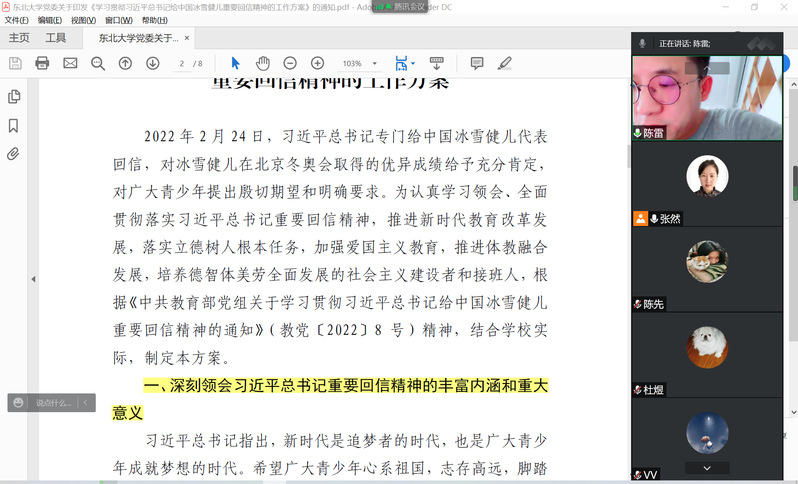Expand the participant list with the down chevron
This screenshot has width=798, height=484.
708,467
